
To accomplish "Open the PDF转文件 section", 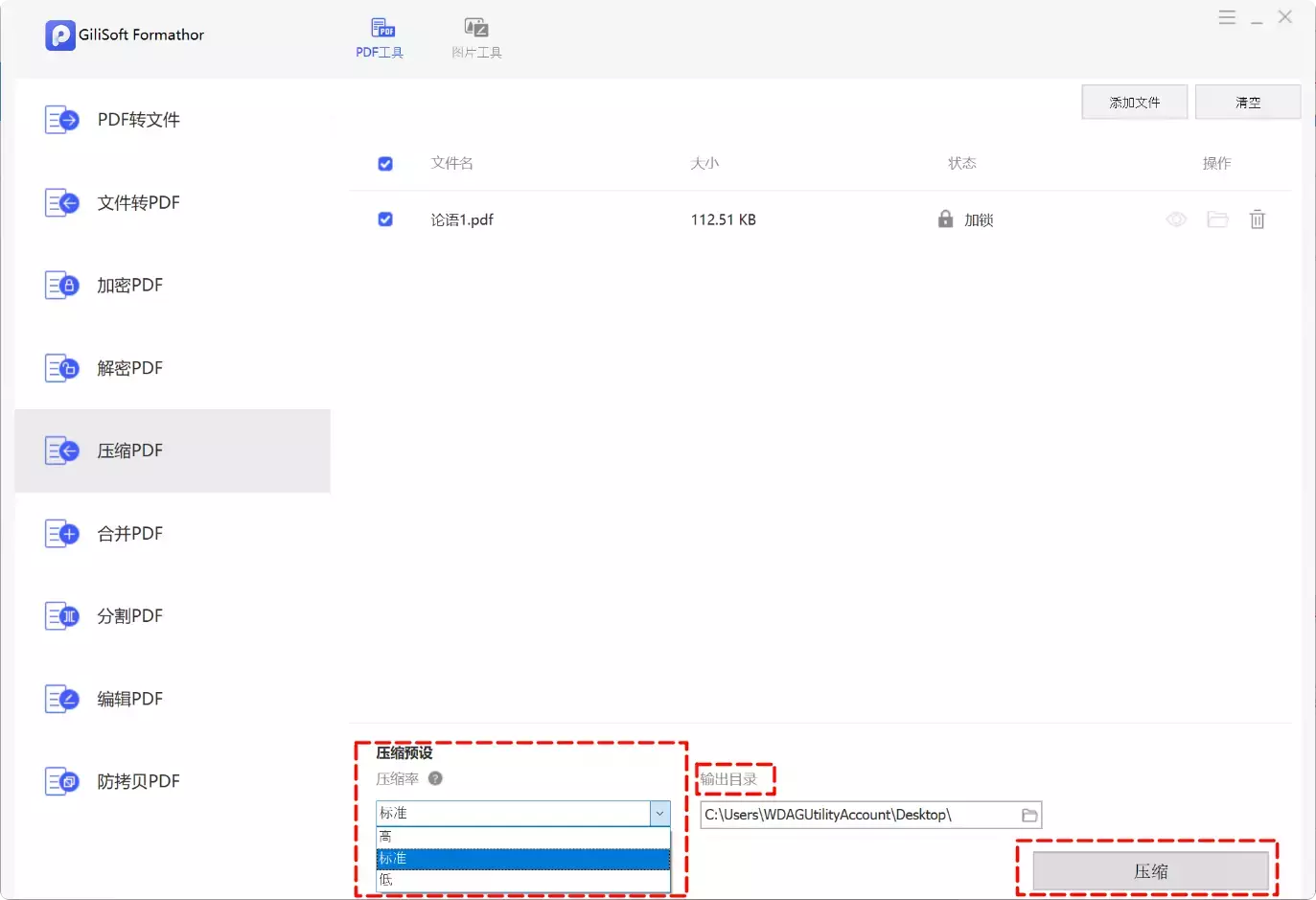I will coord(137,119).
